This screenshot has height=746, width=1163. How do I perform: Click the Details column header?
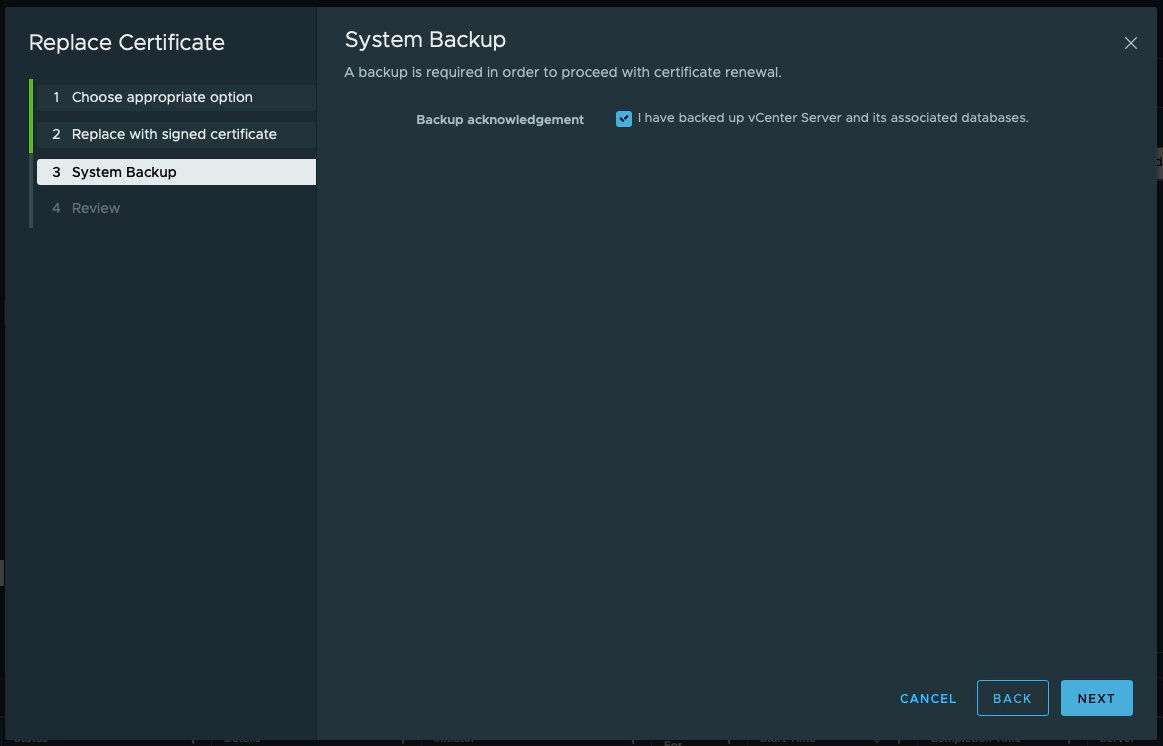click(241, 740)
